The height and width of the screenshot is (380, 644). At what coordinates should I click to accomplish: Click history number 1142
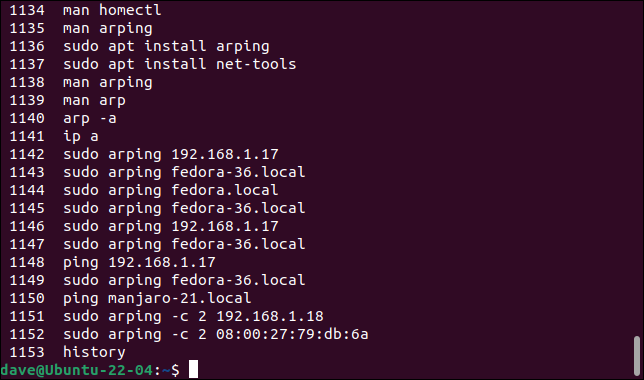[27, 154]
